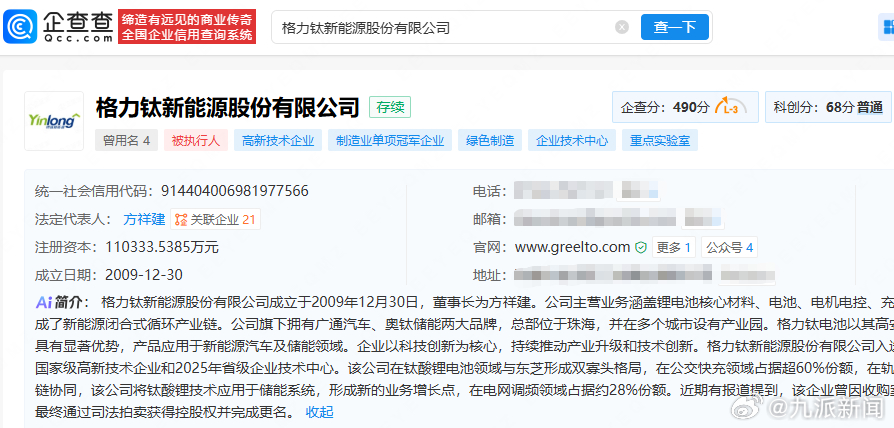894x428 pixels.
Task: Open legal representative 方祥建 link
Action: 144,219
